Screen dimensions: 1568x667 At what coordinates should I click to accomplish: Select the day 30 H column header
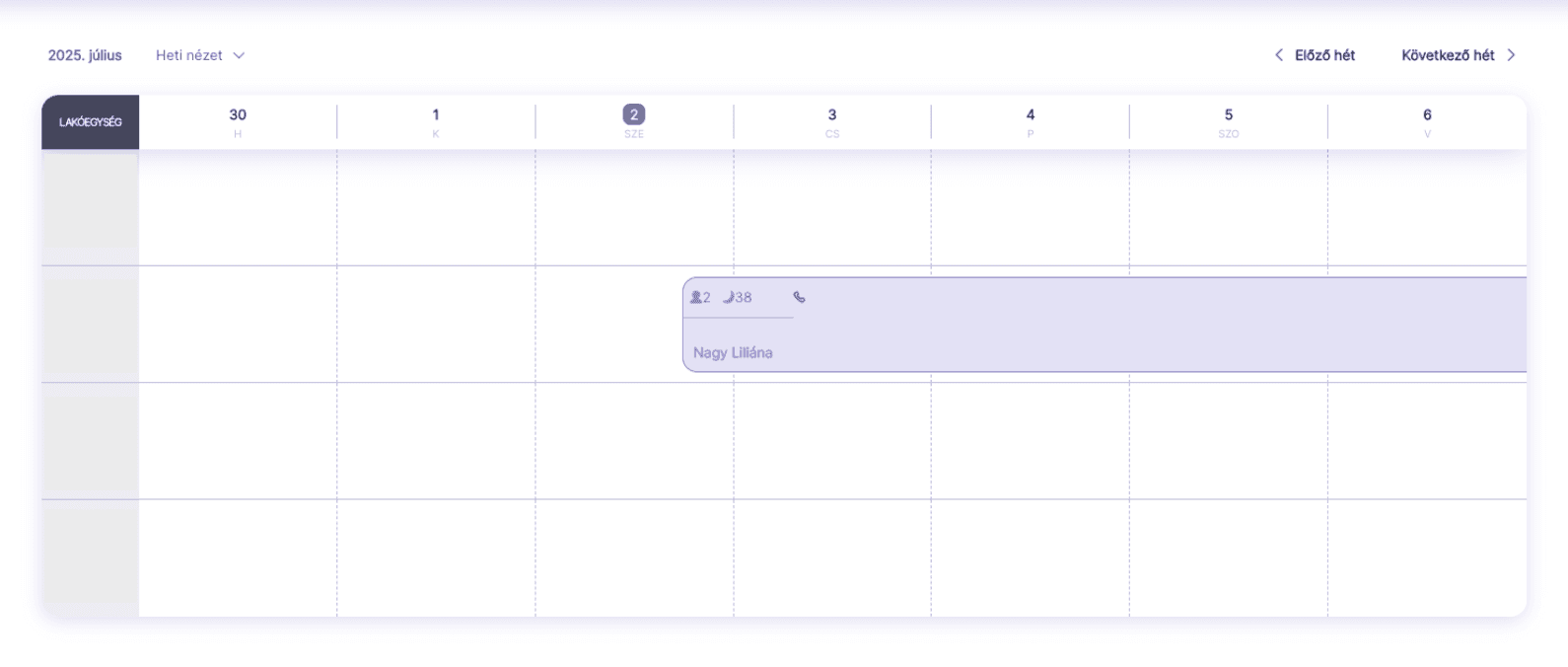click(238, 122)
